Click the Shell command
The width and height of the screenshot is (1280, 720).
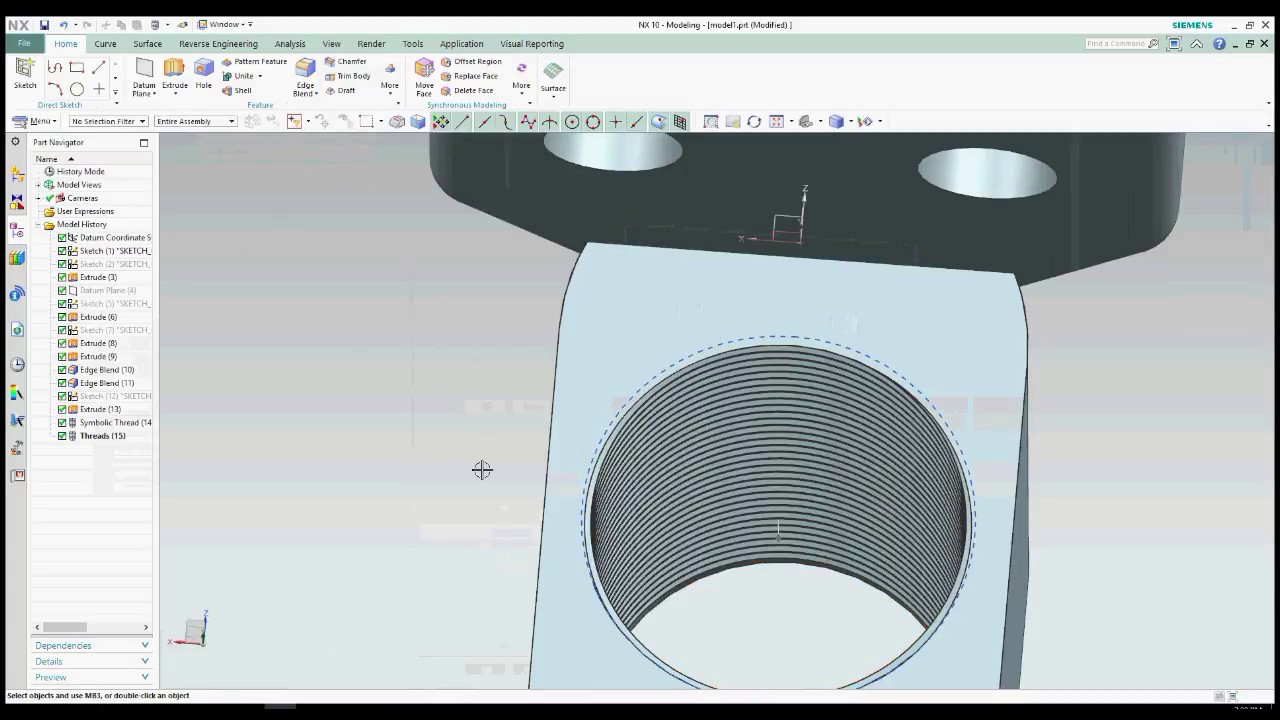[x=237, y=90]
